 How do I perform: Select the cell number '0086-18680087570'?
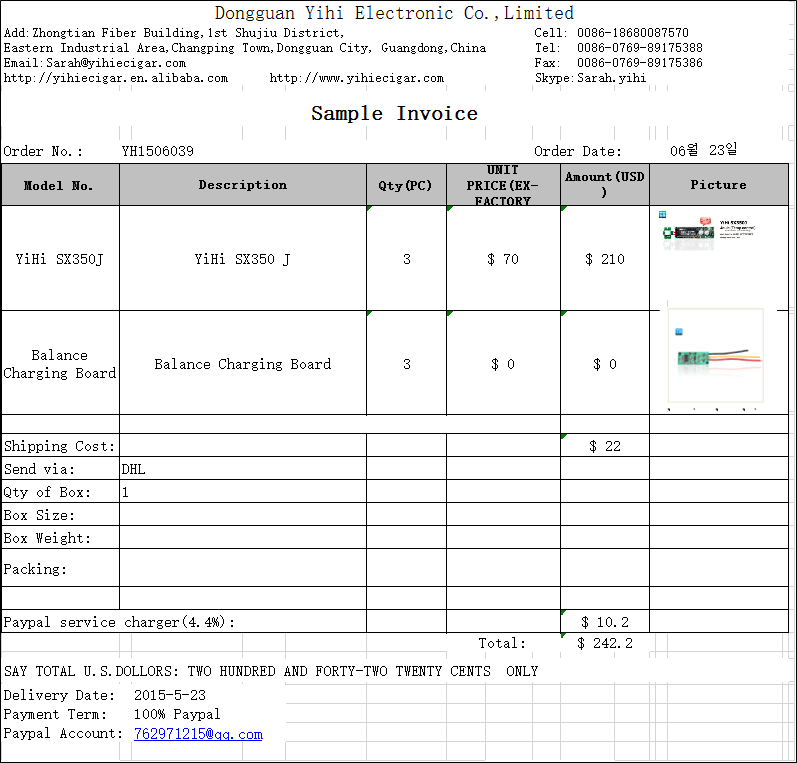[633, 33]
